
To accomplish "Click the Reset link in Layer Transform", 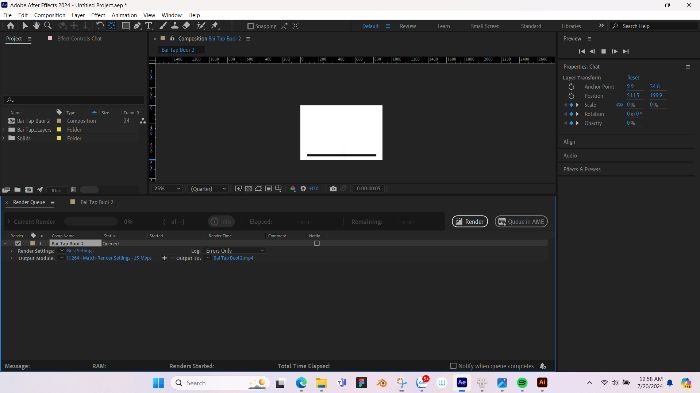I will point(633,78).
